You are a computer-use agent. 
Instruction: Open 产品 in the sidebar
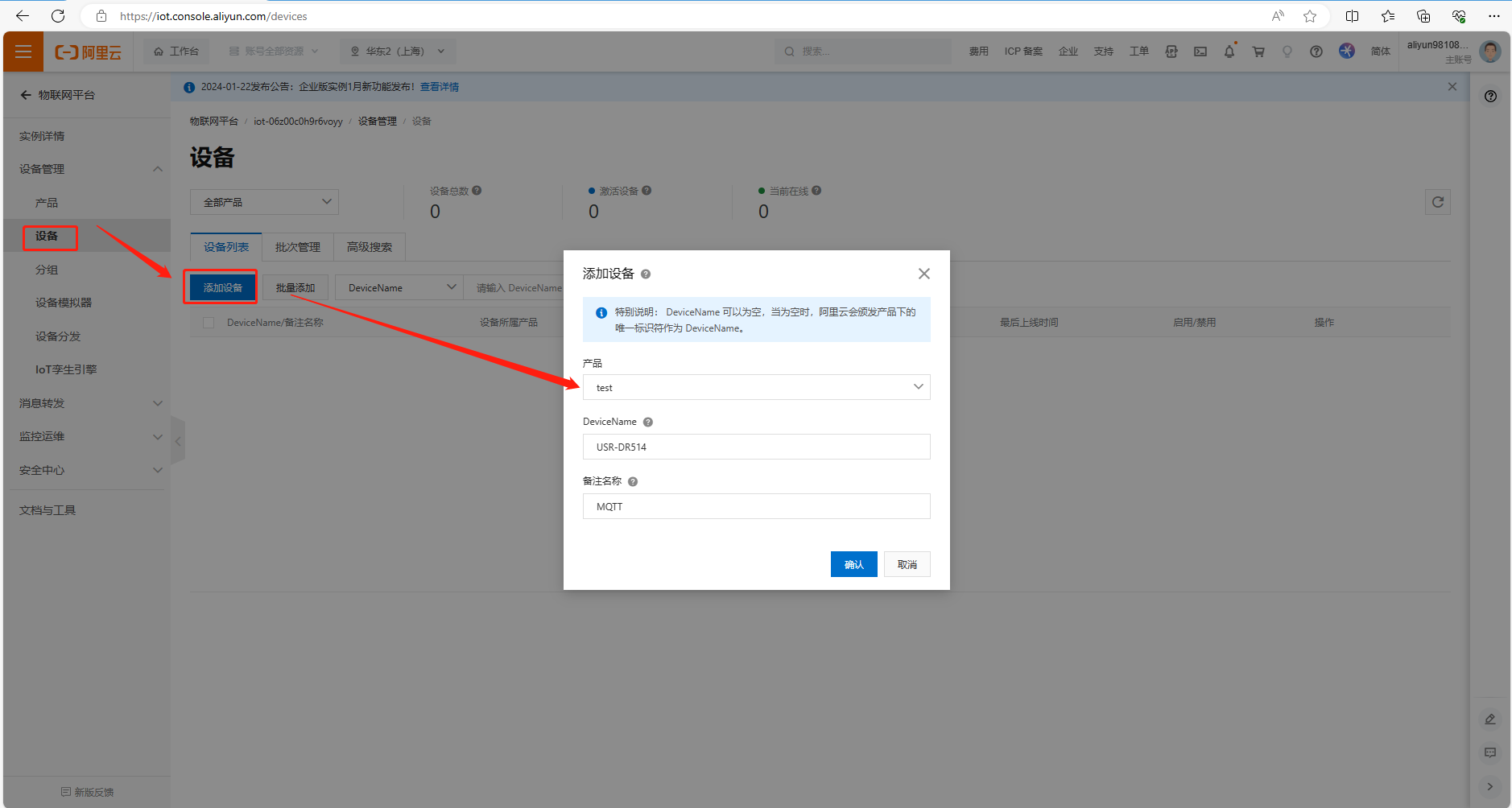coord(47,203)
